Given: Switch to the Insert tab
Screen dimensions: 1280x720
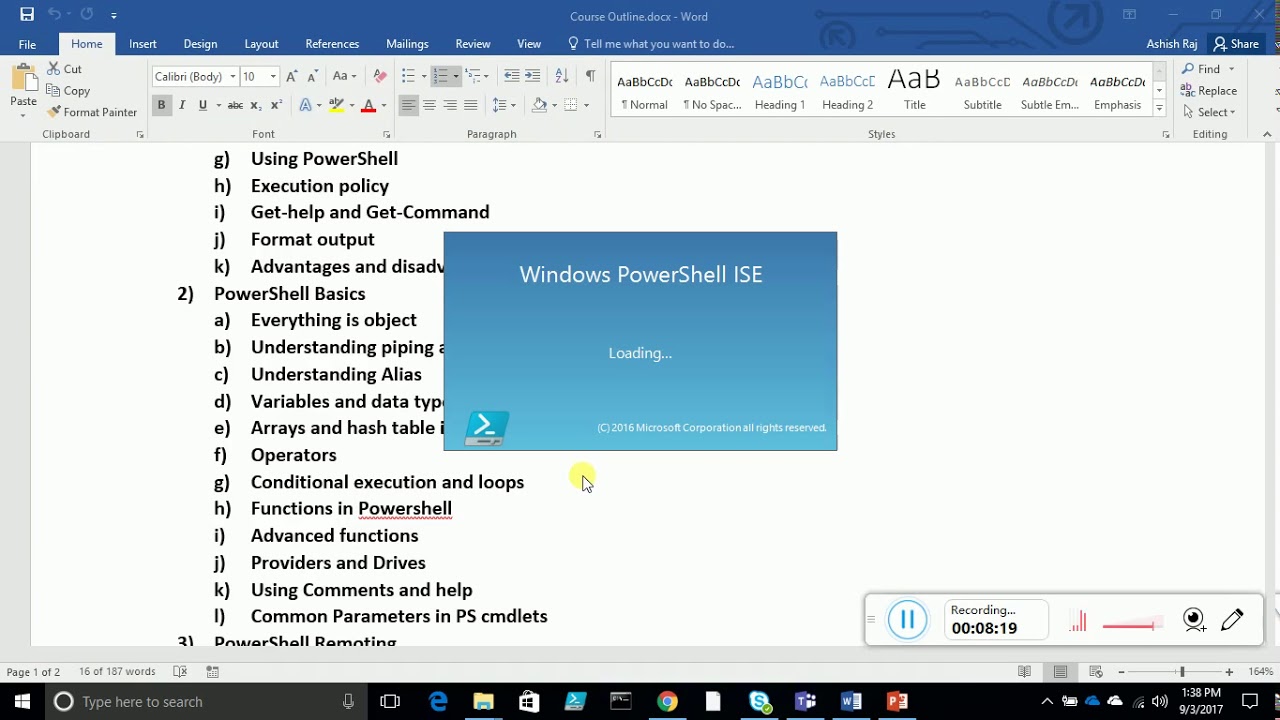Looking at the screenshot, I should 143,44.
